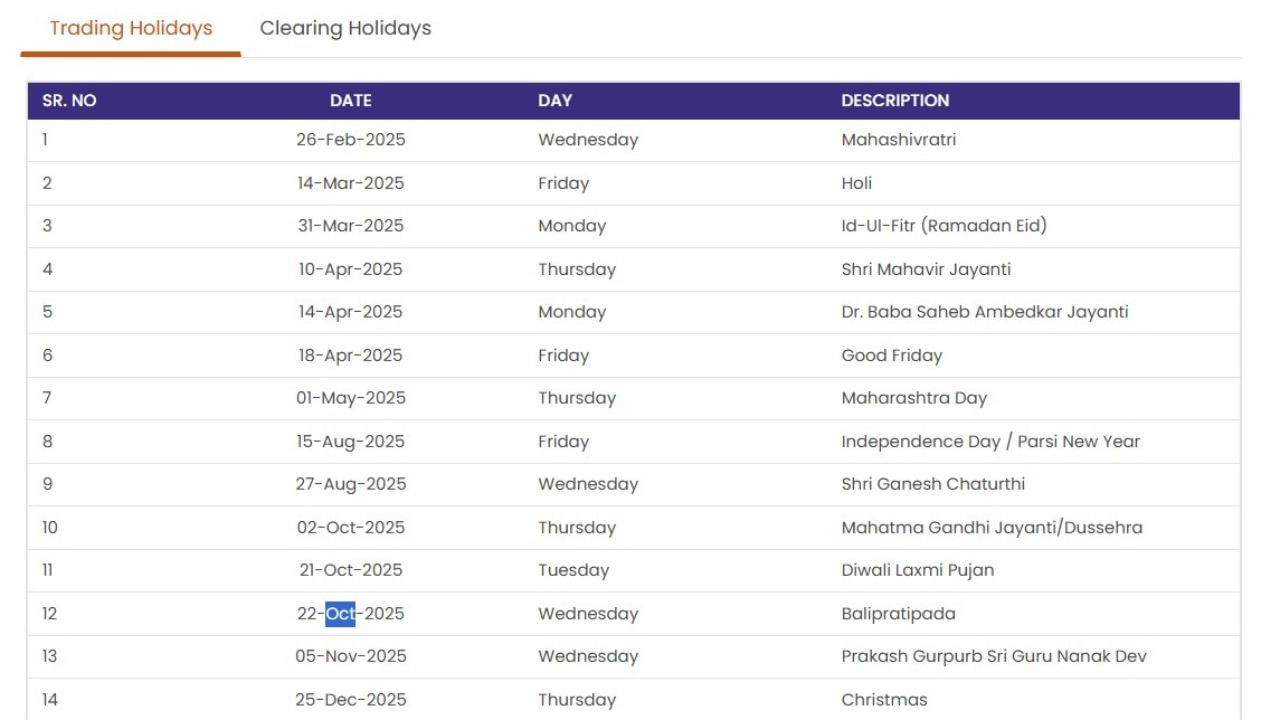Screen dimensions: 1280x720
Task: Click the DATE column header
Action: (x=350, y=100)
